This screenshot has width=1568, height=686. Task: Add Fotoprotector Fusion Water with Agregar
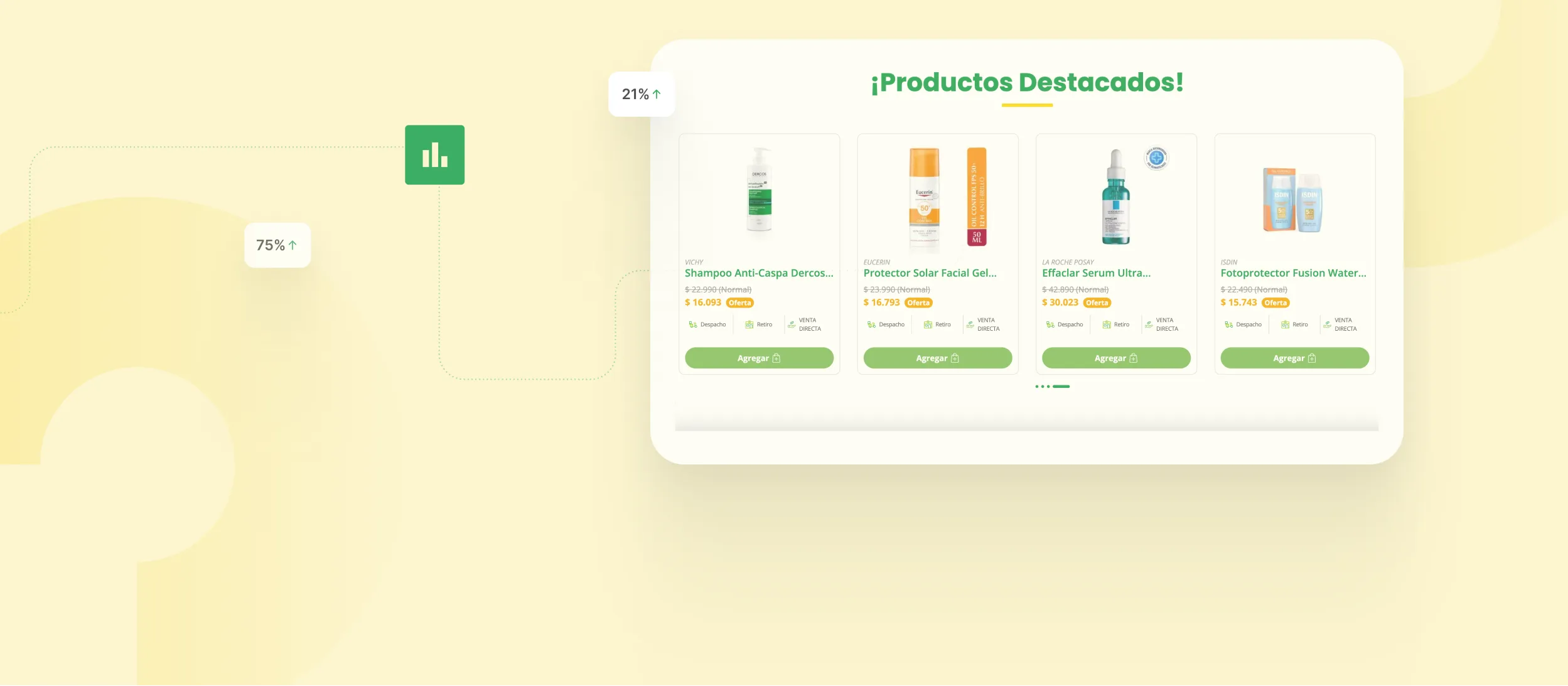tap(1294, 358)
